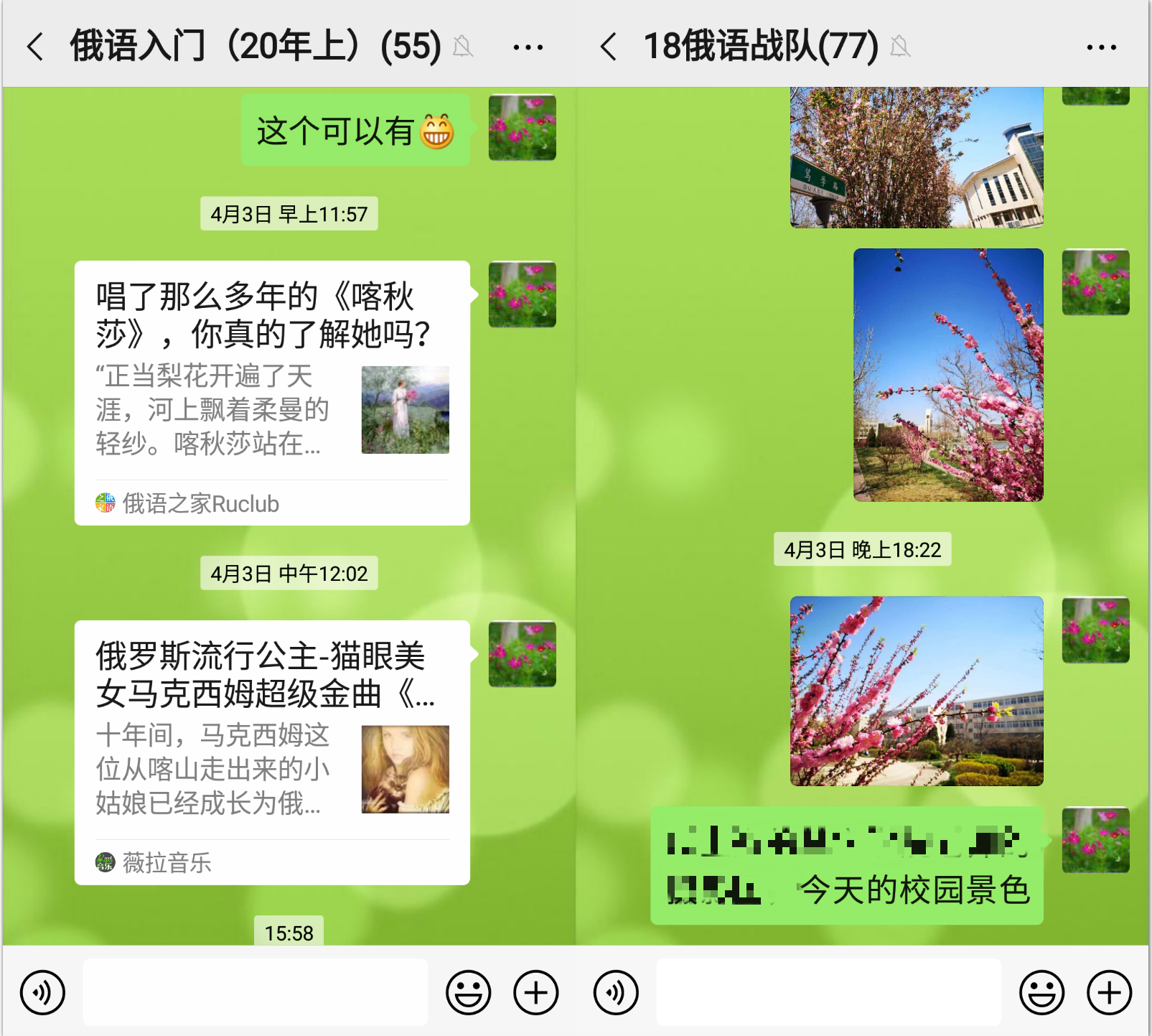This screenshot has width=1152, height=1036.
Task: Go back from 18俄语战队 chat
Action: tap(608, 47)
